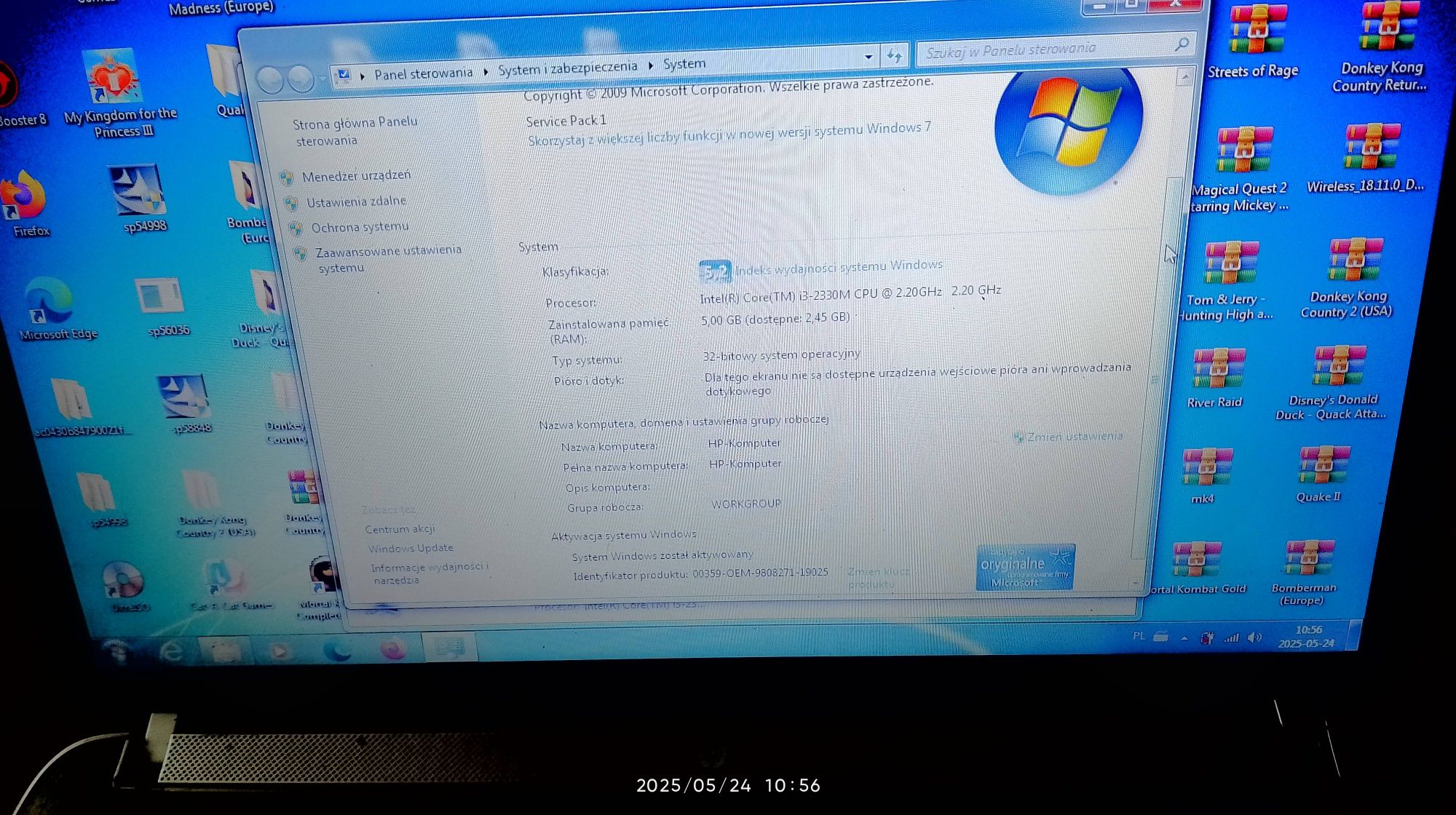Open Zaawansowane ustawienia systemu
This screenshot has width=1456, height=815.
388,258
